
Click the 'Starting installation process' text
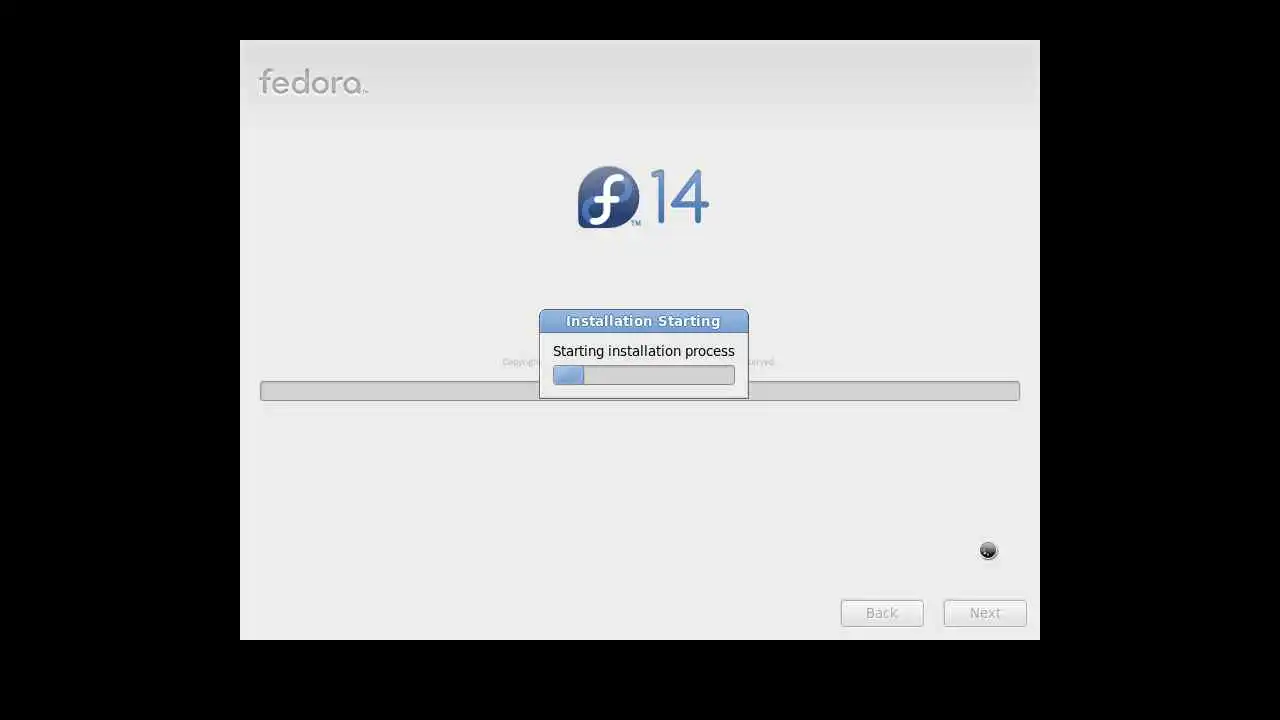click(643, 351)
